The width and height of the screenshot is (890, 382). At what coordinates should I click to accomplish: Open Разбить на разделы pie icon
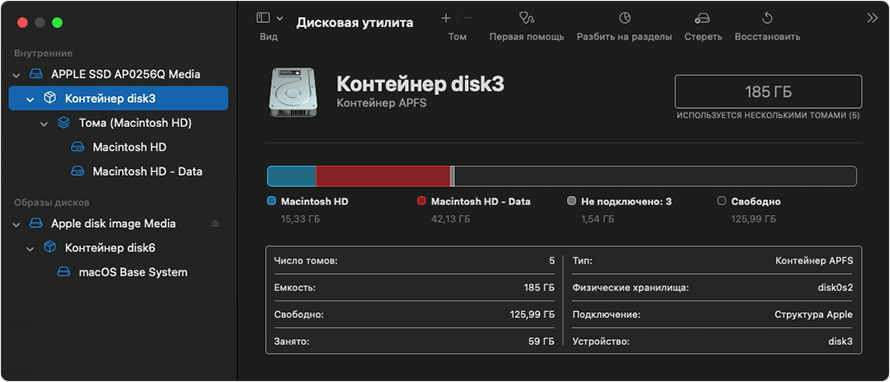pos(624,18)
